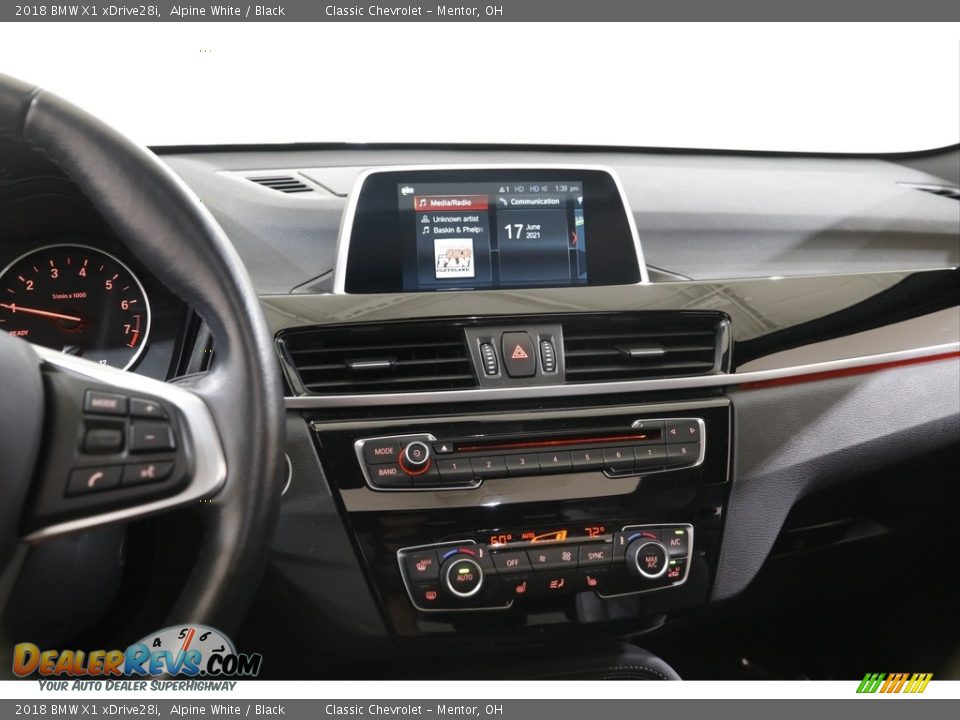This screenshot has height=720, width=960.
Task: Tap the station album art thumbnail
Action: 454,258
